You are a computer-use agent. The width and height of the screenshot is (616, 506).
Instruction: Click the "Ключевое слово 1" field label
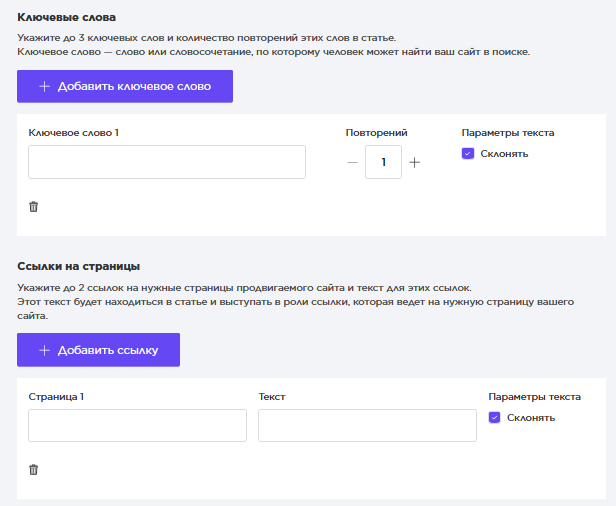click(74, 132)
